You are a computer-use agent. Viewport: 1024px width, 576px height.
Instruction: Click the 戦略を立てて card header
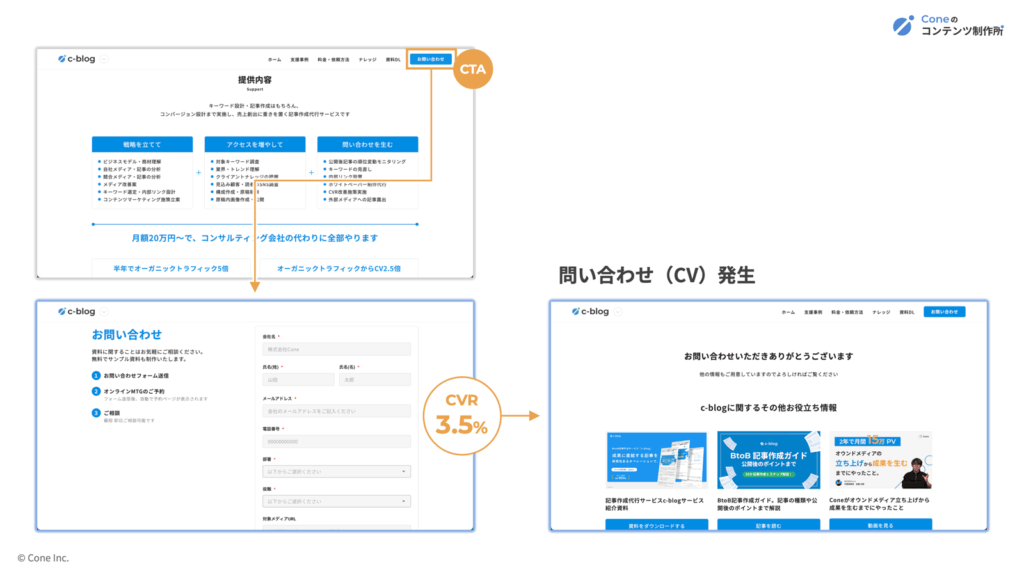(142, 144)
